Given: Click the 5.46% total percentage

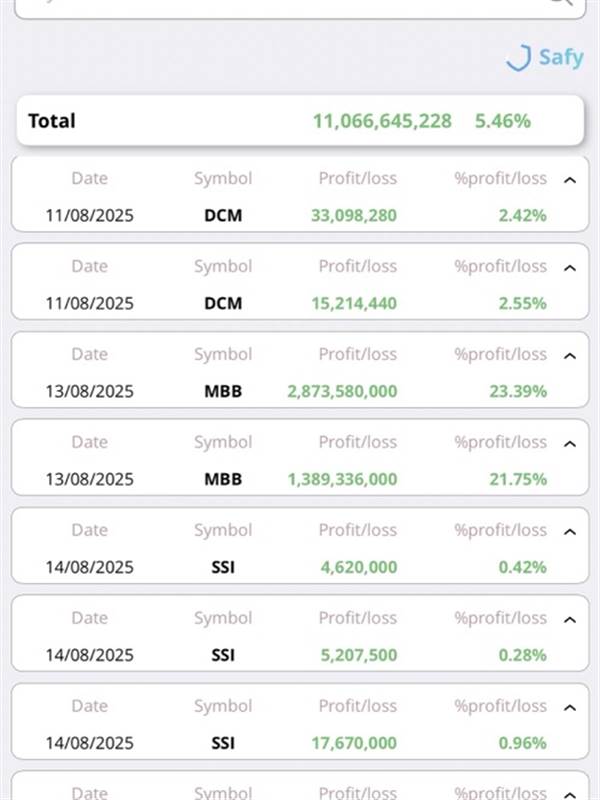Looking at the screenshot, I should [x=503, y=121].
